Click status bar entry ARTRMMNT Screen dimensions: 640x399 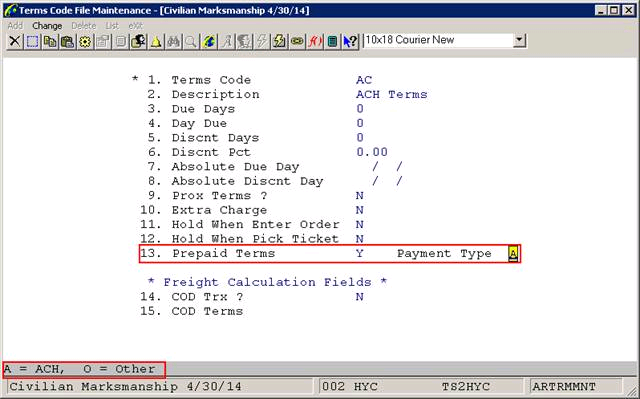tap(564, 386)
